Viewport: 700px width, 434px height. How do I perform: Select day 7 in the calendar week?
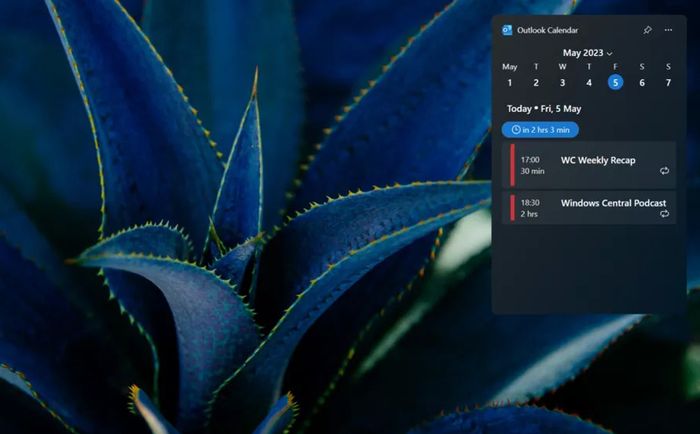pos(668,83)
